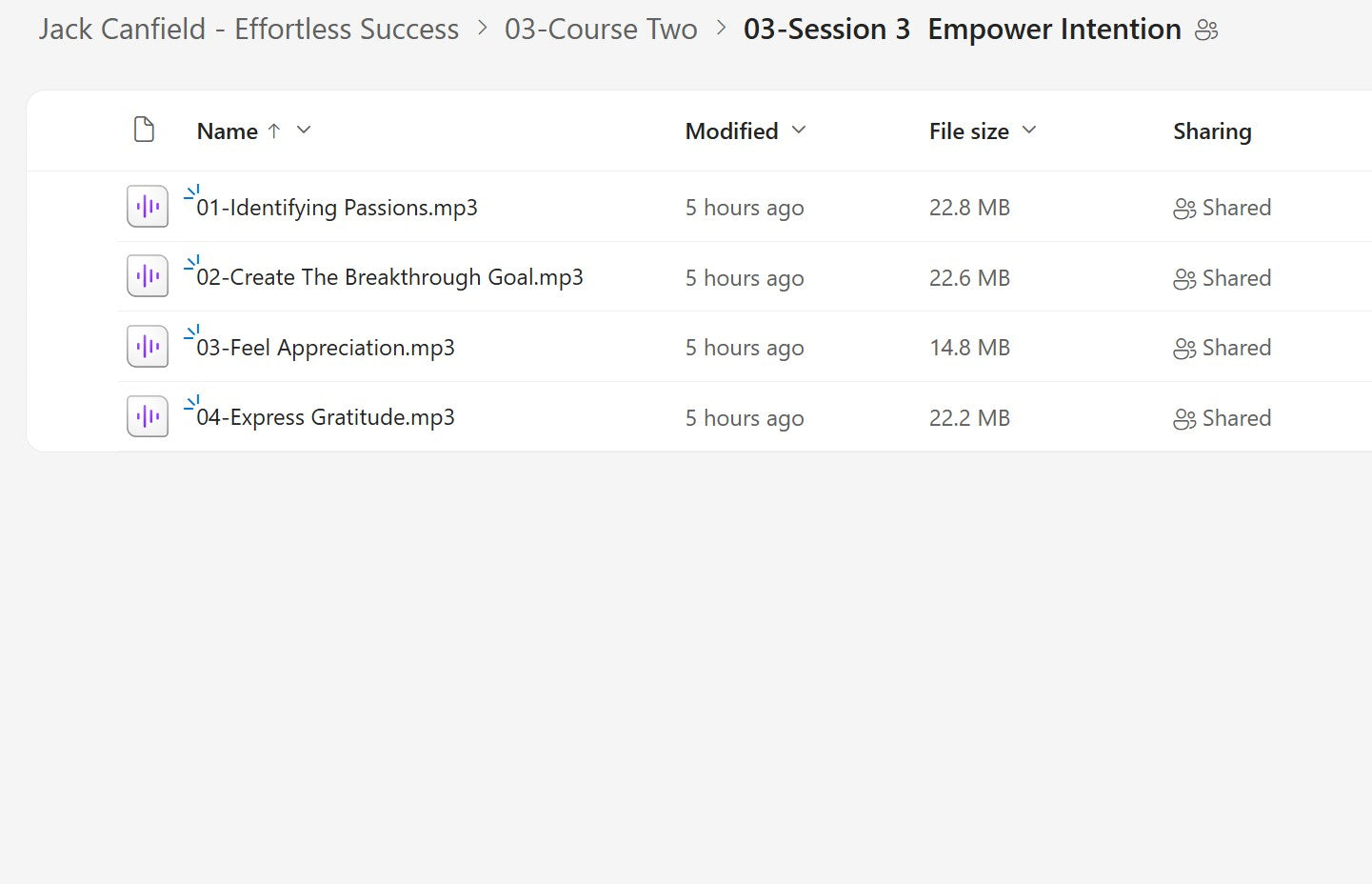1372x884 pixels.
Task: Click the people icon next to the folder title
Action: pyautogui.click(x=1205, y=30)
